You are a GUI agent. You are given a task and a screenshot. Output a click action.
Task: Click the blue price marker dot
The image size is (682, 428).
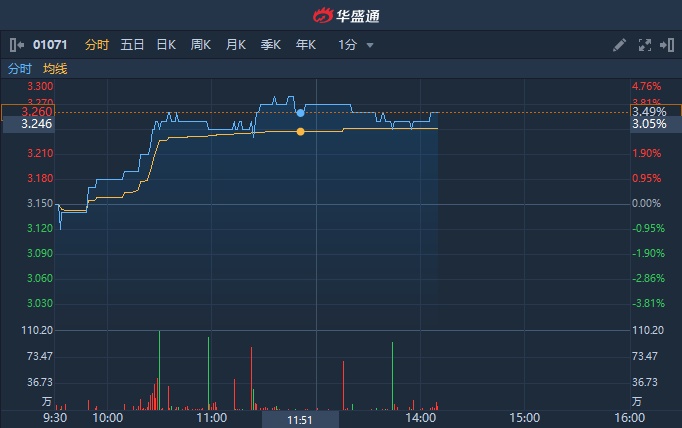click(x=300, y=113)
